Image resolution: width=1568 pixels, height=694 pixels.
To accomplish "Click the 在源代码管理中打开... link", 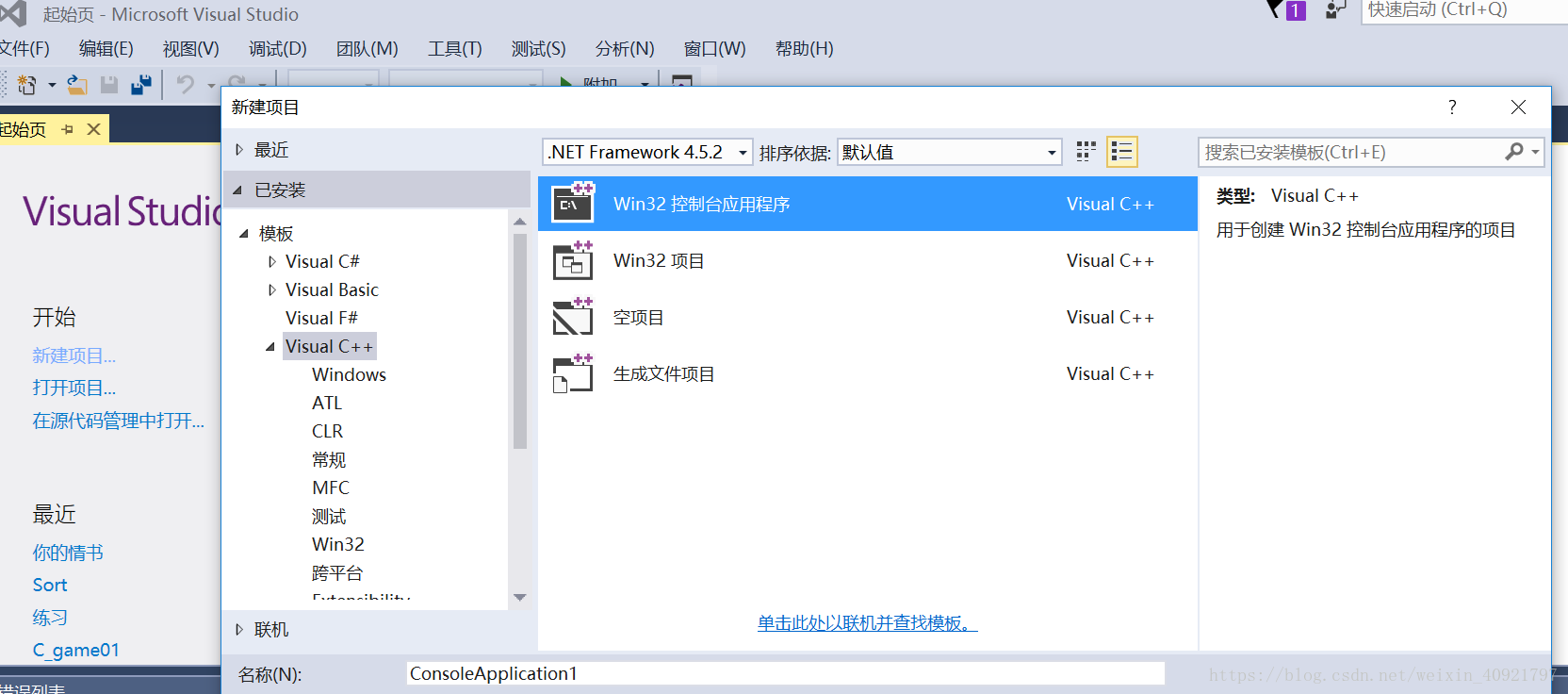I will coord(119,421).
